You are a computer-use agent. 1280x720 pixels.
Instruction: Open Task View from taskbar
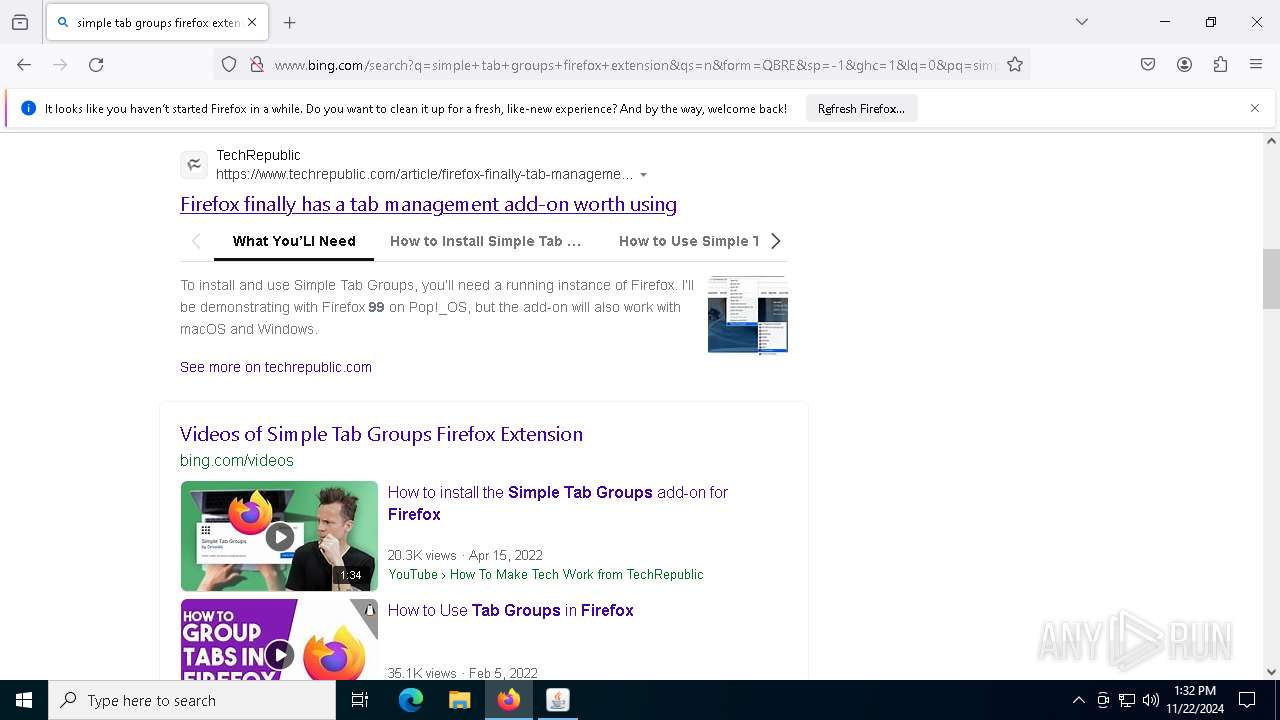(x=360, y=700)
